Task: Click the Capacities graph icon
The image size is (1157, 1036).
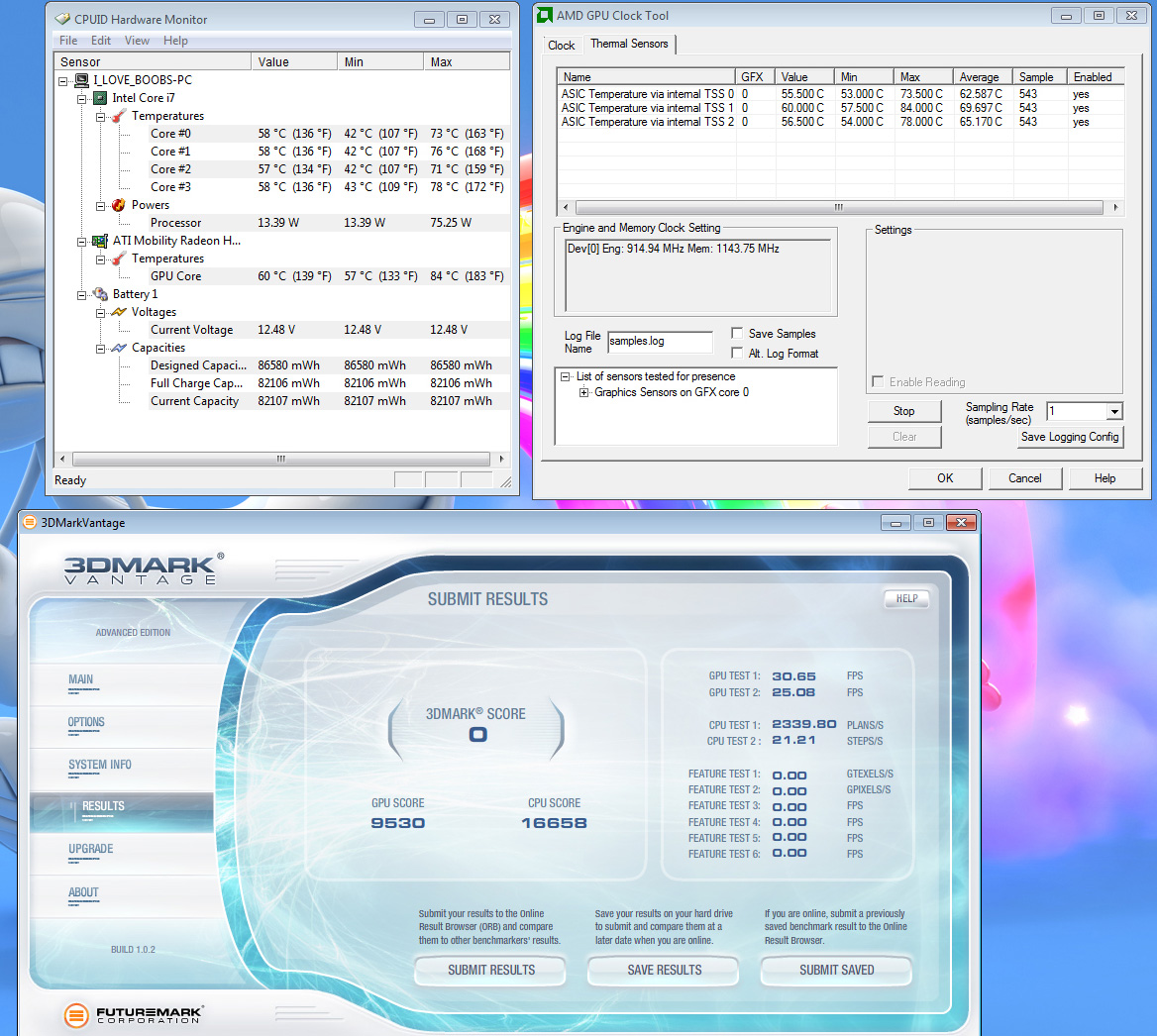Action: 119,348
